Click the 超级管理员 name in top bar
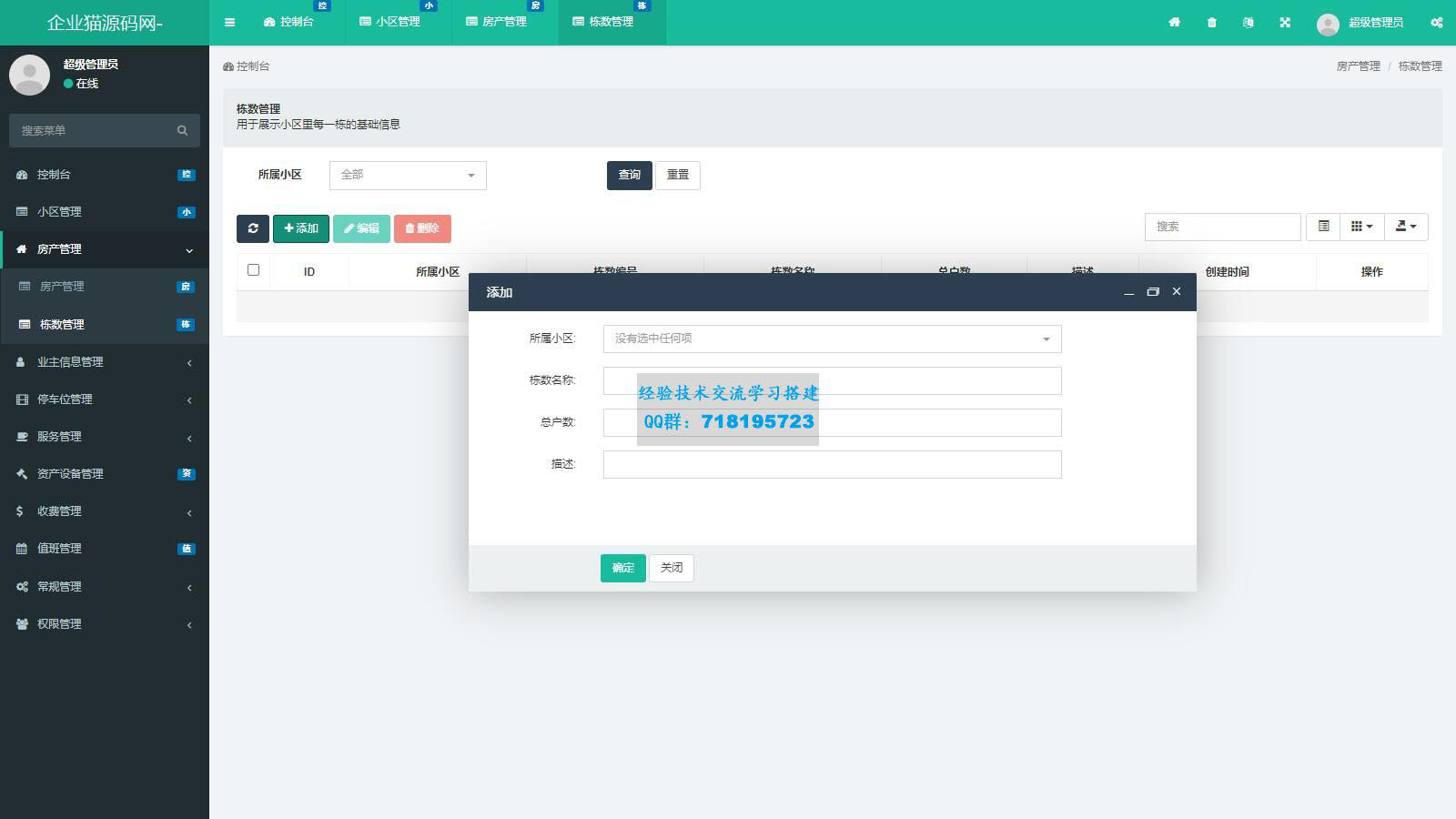The image size is (1456, 819). tap(1375, 23)
